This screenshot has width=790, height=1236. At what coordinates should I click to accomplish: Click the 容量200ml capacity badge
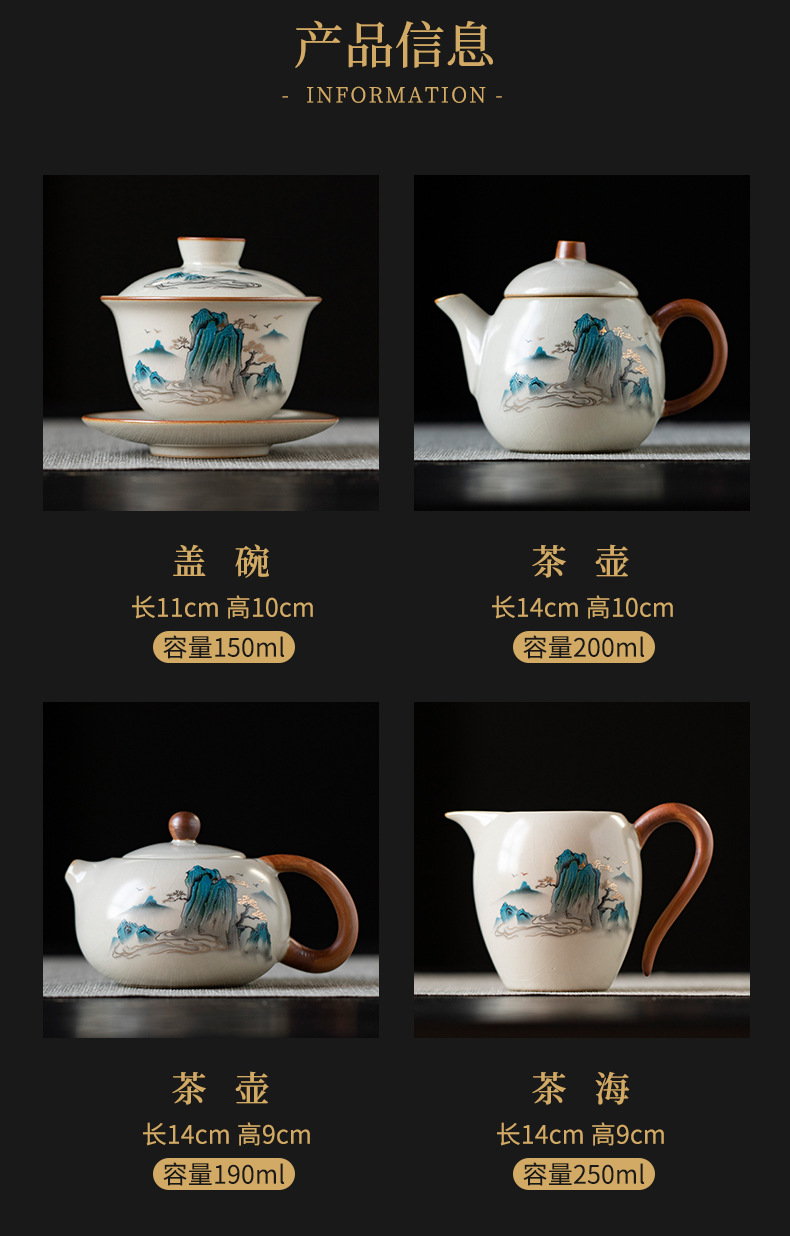point(584,647)
